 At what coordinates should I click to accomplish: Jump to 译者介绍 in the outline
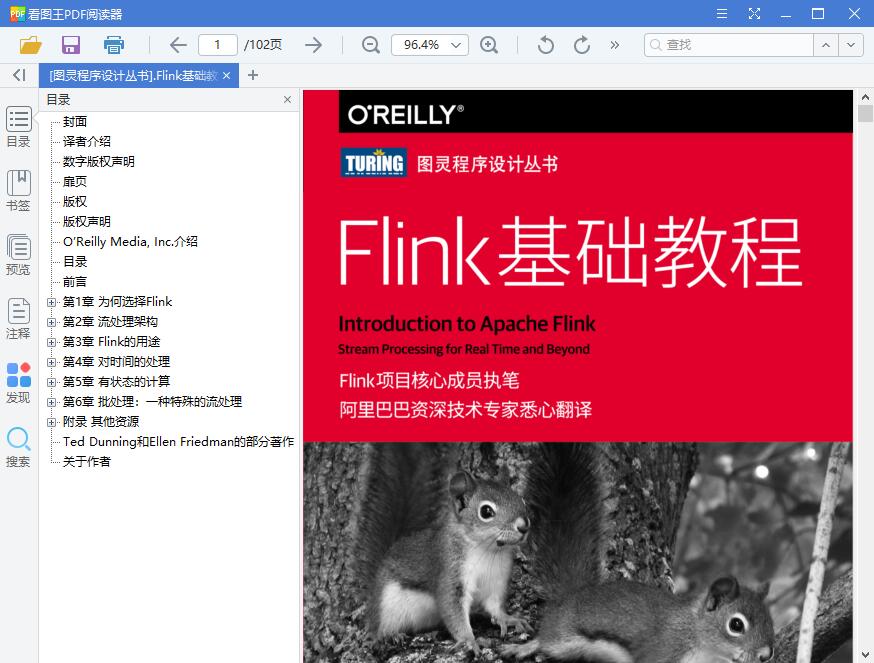click(x=86, y=142)
